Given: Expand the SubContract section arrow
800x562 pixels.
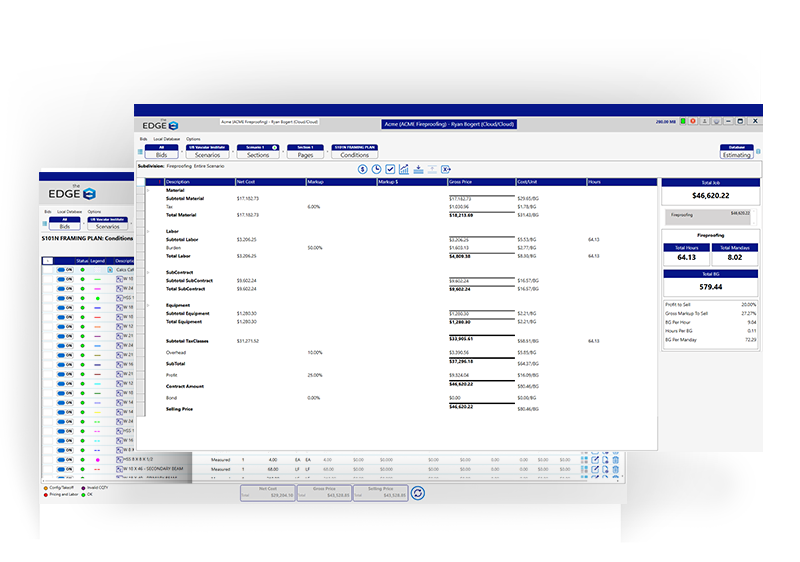Looking at the screenshot, I should (148, 272).
